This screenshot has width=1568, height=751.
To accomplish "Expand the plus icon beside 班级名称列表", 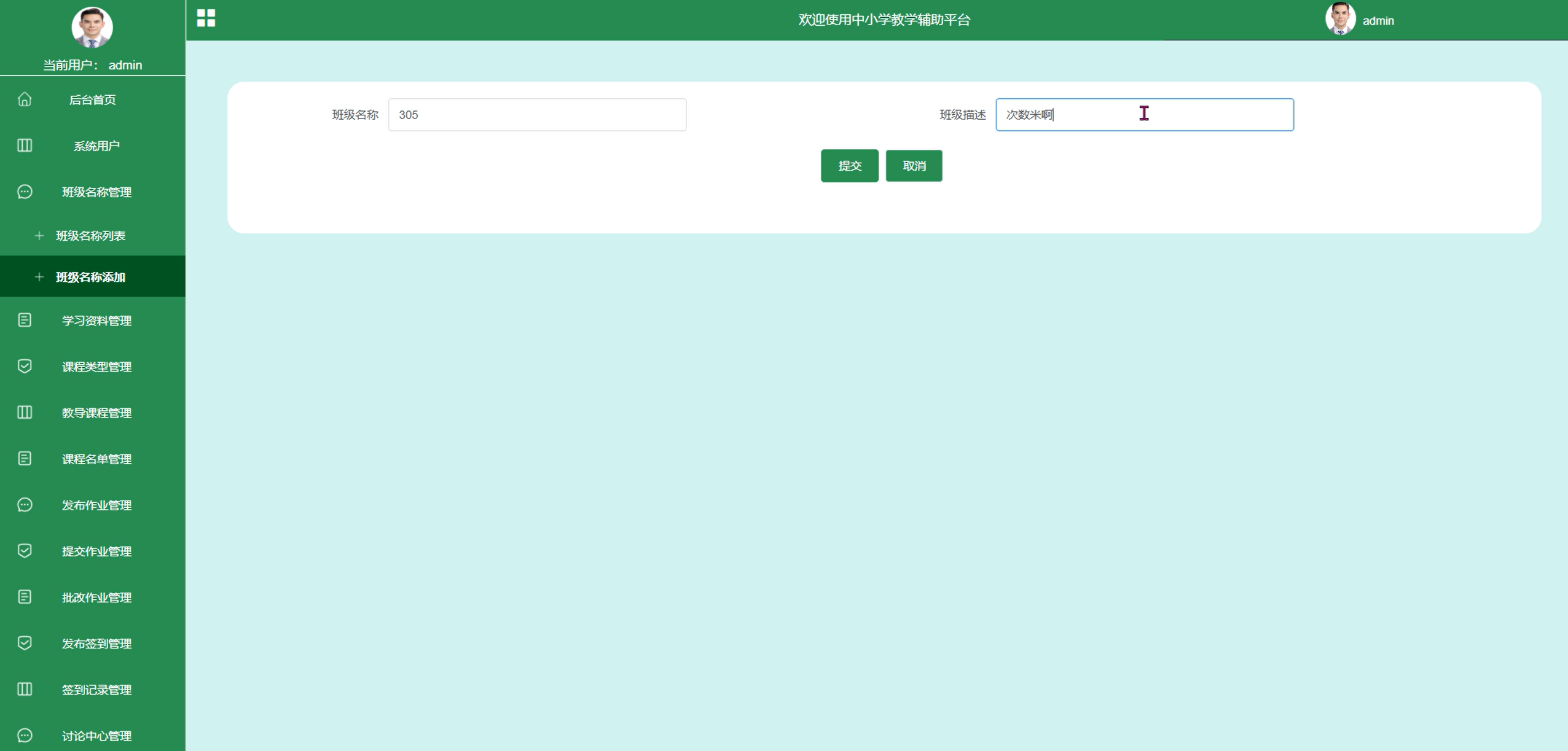I will [39, 236].
